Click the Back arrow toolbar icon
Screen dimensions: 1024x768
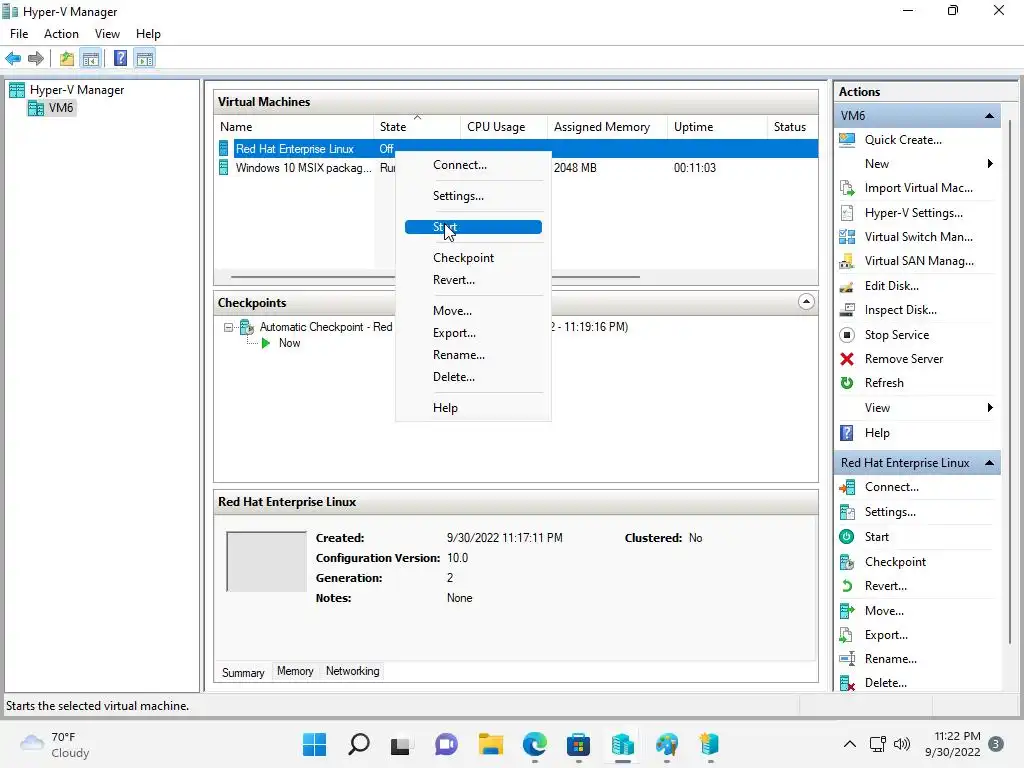pyautogui.click(x=13, y=59)
